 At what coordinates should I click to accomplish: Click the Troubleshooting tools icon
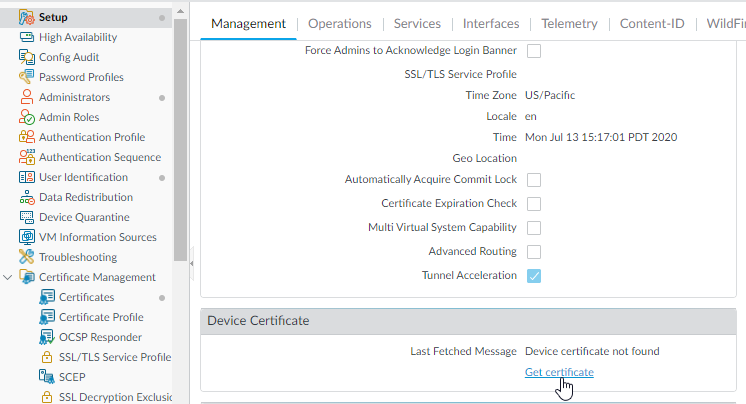28,257
